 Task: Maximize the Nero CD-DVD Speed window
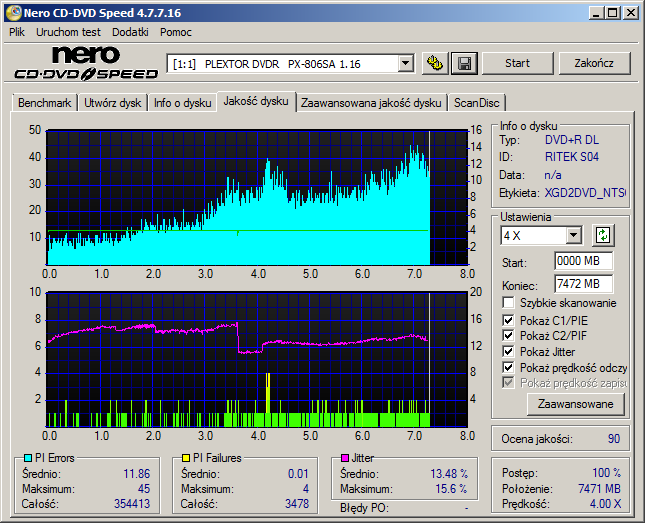pos(613,13)
